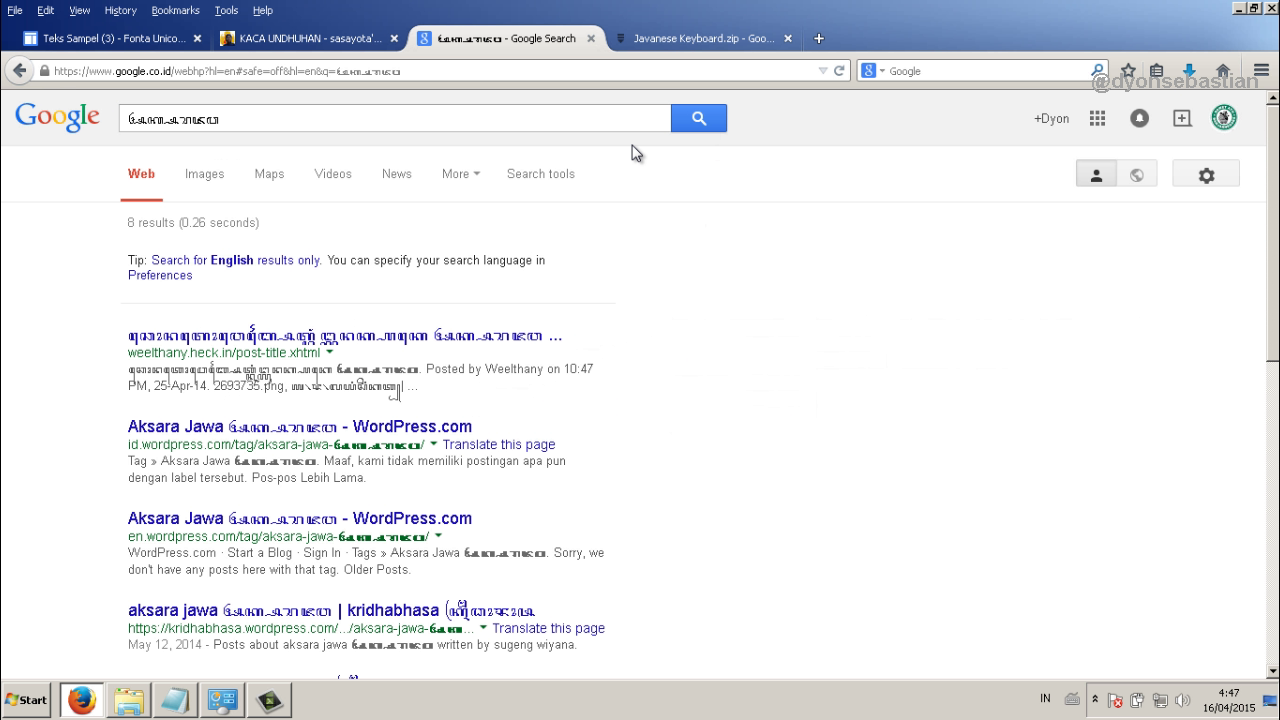Image resolution: width=1280 pixels, height=720 pixels.
Task: Switch to Javanese Keyboard.zip tab
Action: click(x=704, y=38)
